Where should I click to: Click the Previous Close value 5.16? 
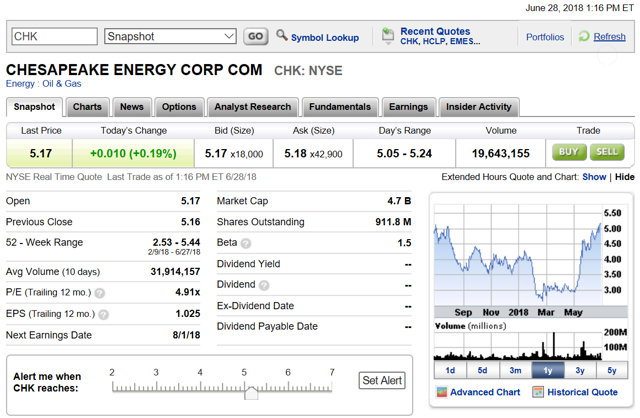point(191,222)
